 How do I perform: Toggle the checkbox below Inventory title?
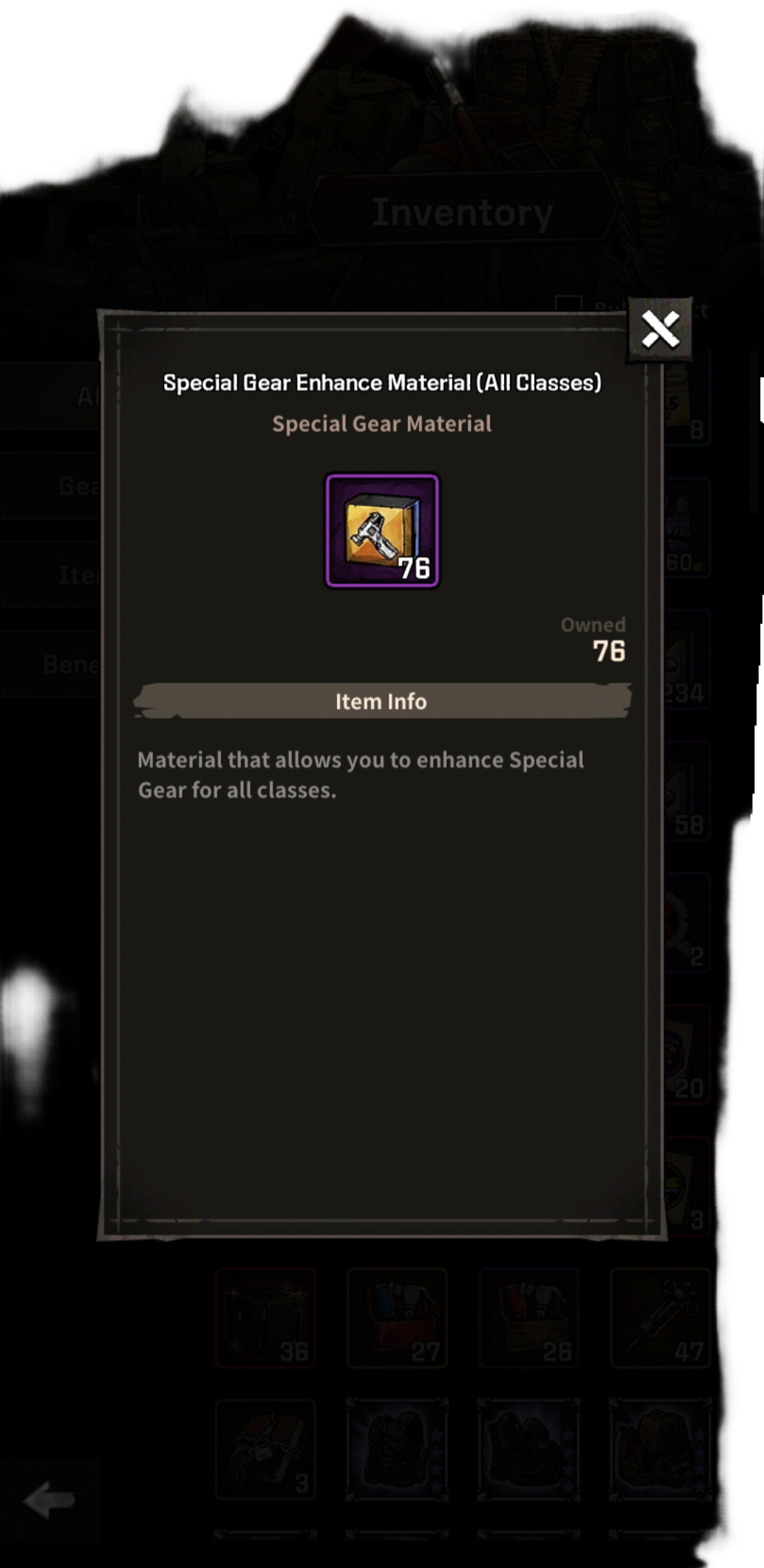[x=568, y=305]
